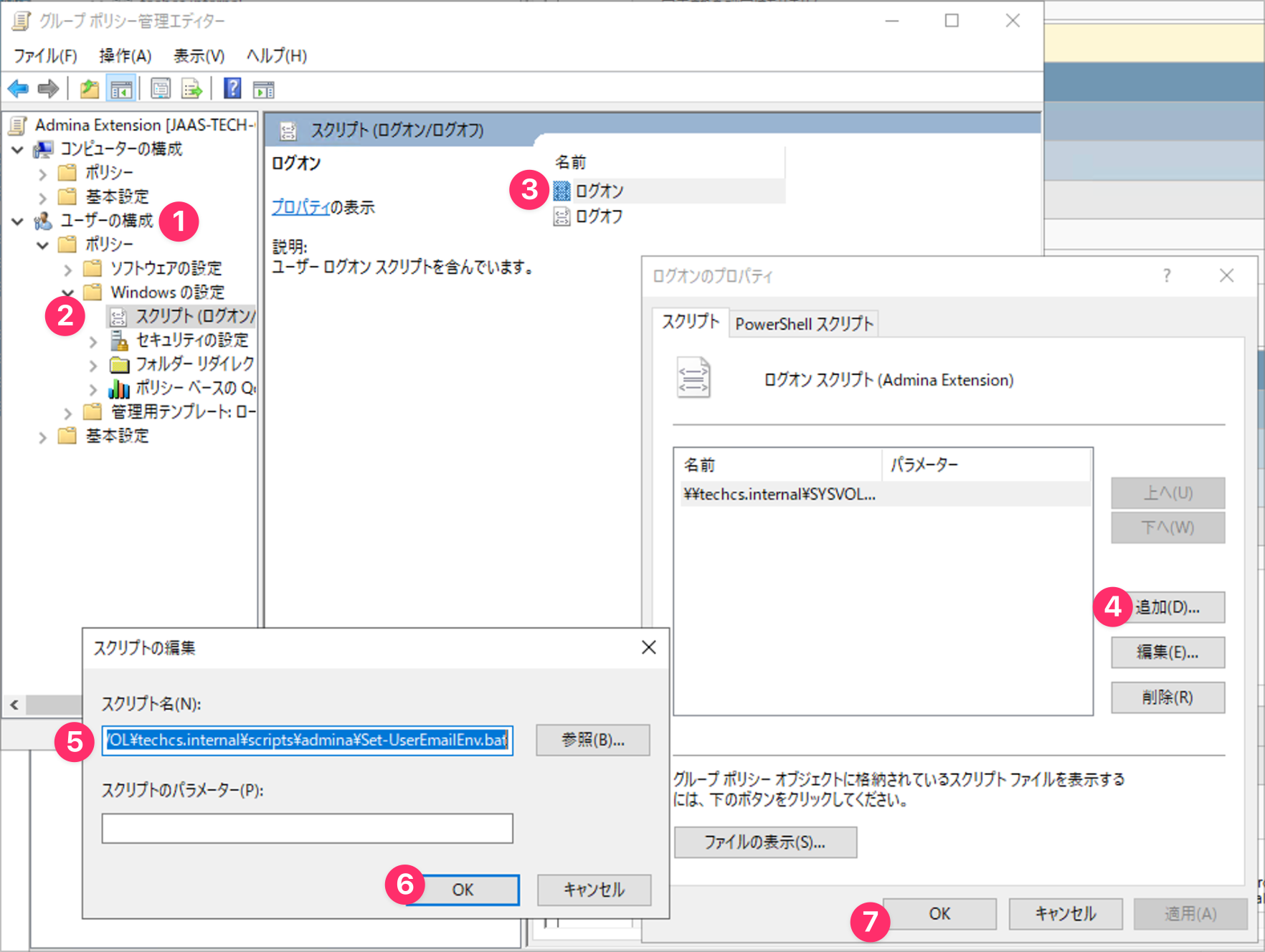Expand the 管理用テンプレート node
The image size is (1265, 952).
(x=68, y=414)
